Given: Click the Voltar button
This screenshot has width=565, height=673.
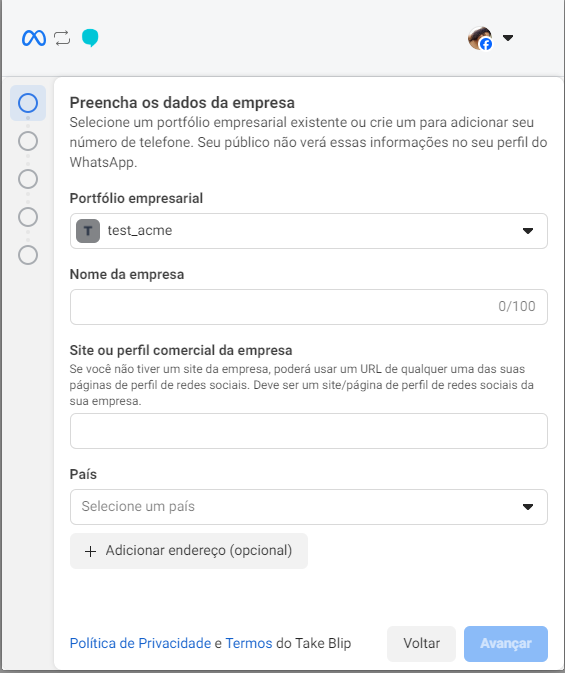Looking at the screenshot, I should pyautogui.click(x=421, y=644).
